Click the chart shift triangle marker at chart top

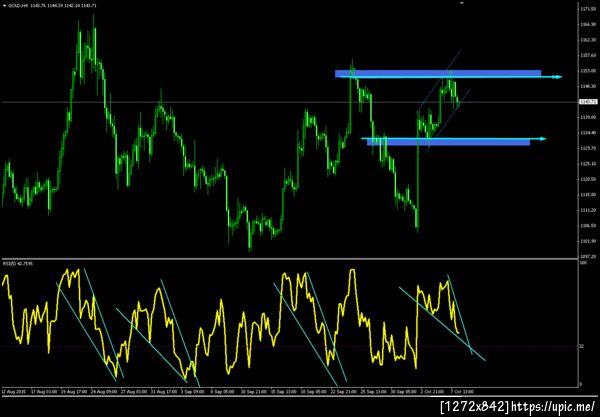[x=462, y=3]
